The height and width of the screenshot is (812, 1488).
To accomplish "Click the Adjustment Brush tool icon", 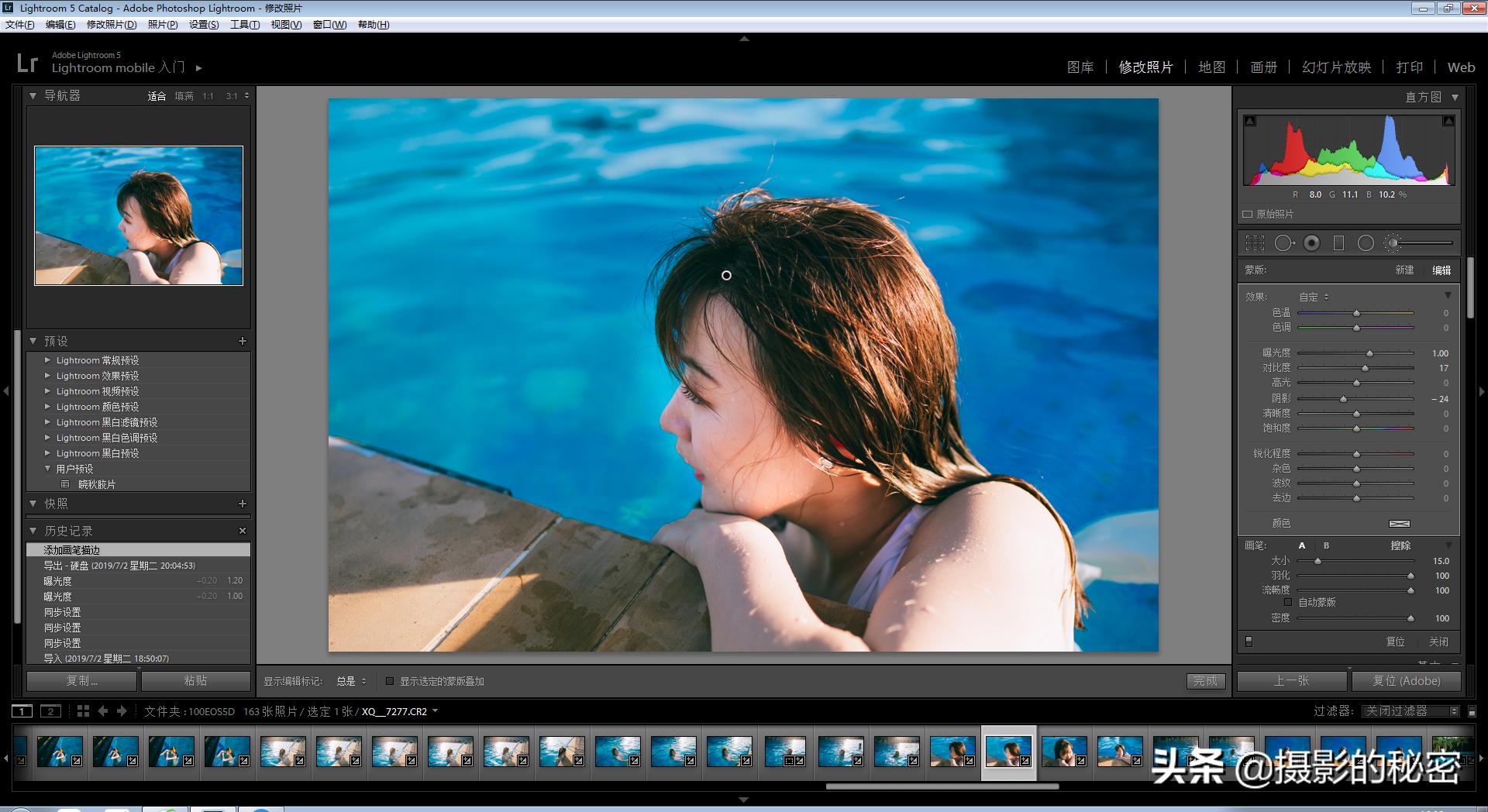I will point(1393,243).
